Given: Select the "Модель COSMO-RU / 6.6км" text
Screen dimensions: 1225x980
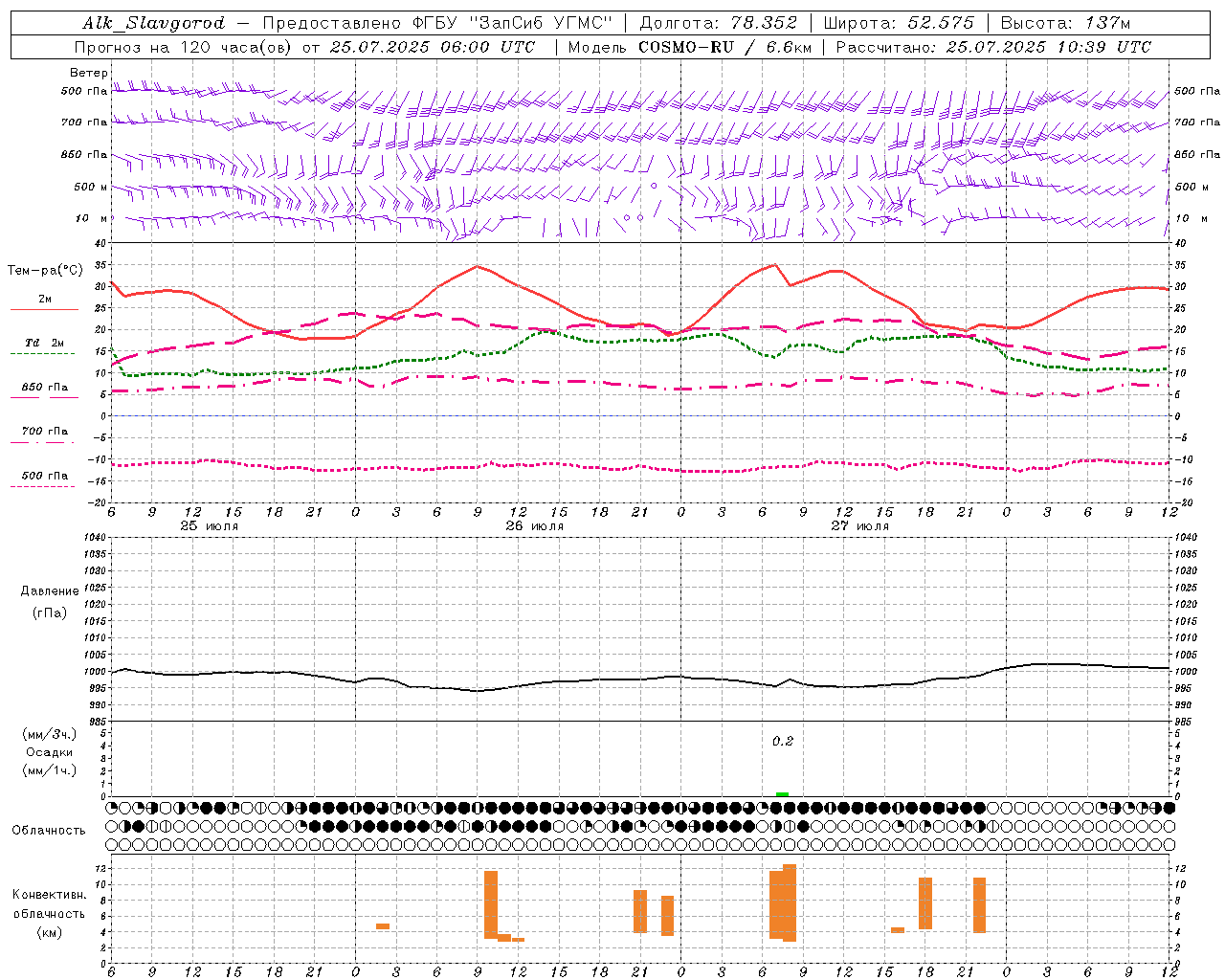Looking at the screenshot, I should [x=690, y=47].
